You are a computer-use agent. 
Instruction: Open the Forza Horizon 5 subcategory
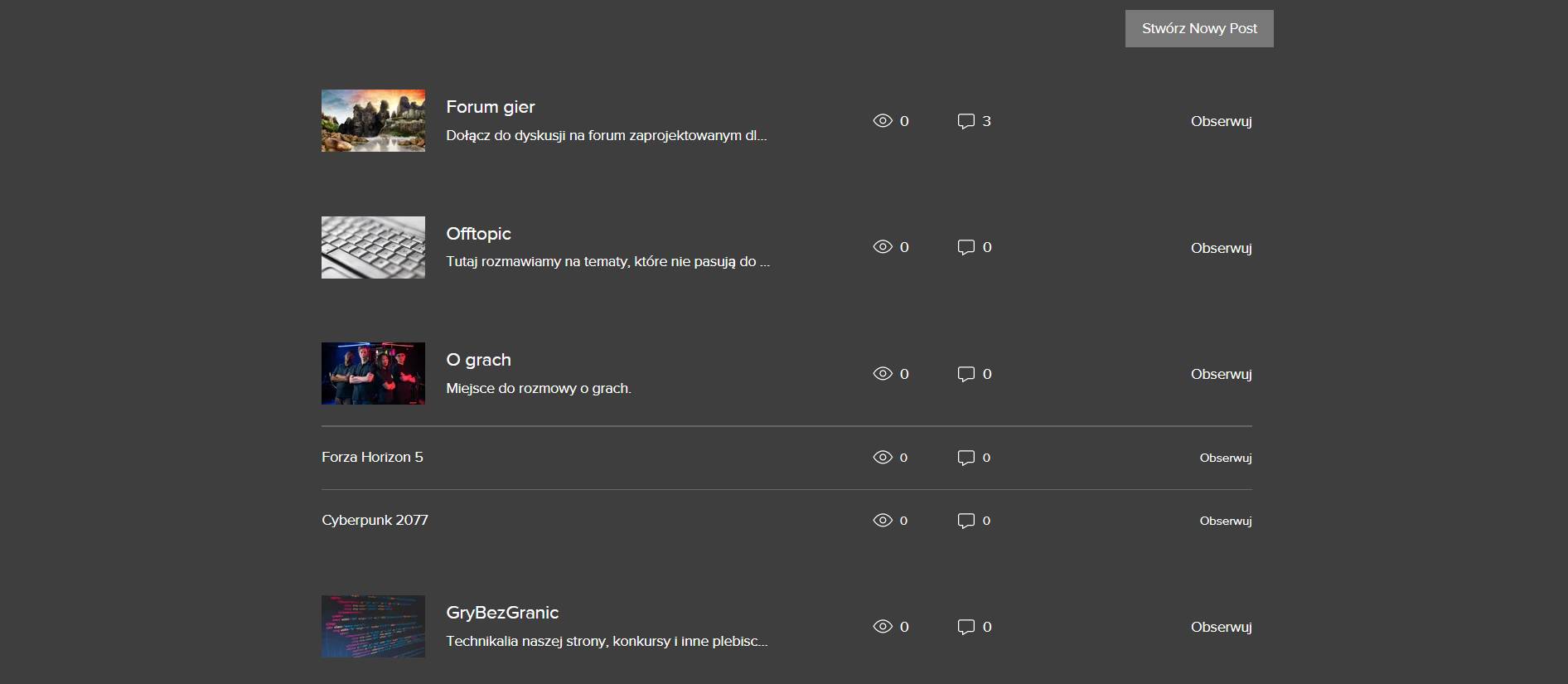coord(372,457)
